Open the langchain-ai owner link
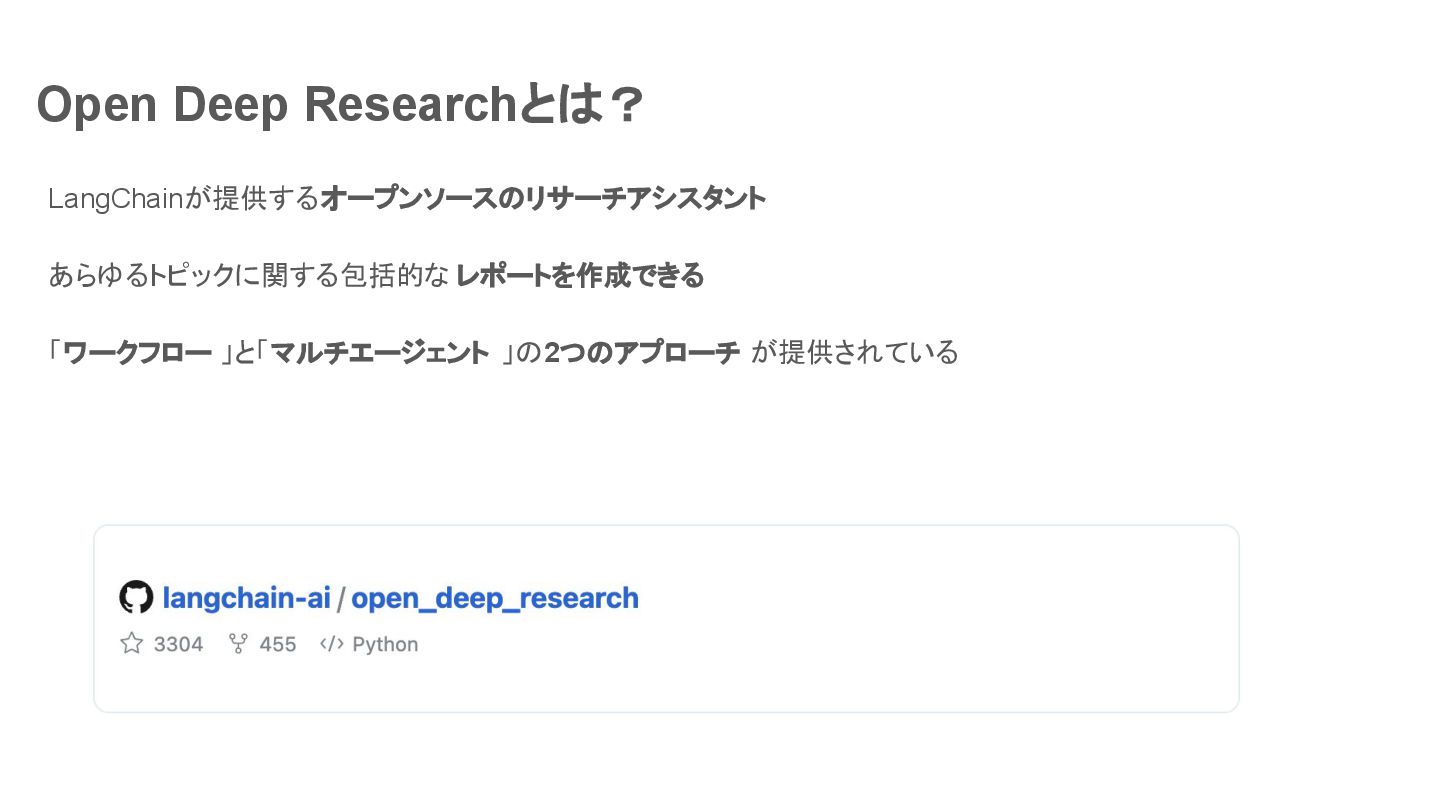The width and height of the screenshot is (1440, 810). (246, 598)
